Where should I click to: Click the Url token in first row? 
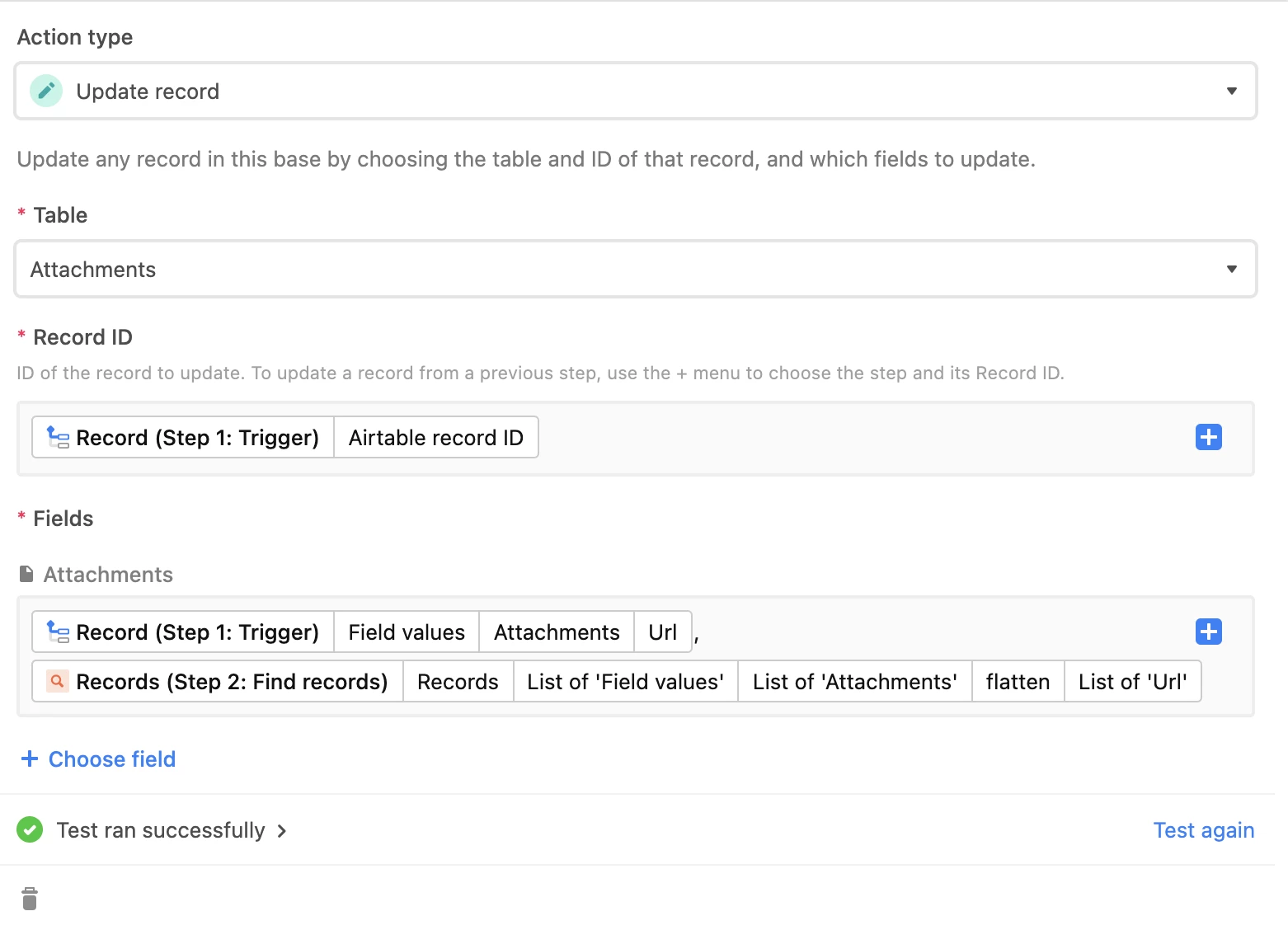[x=662, y=632]
